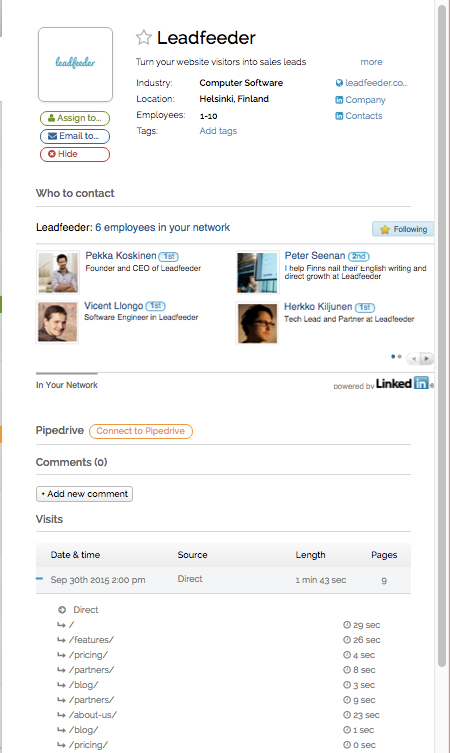Click the Email to... button

pyautogui.click(x=75, y=136)
